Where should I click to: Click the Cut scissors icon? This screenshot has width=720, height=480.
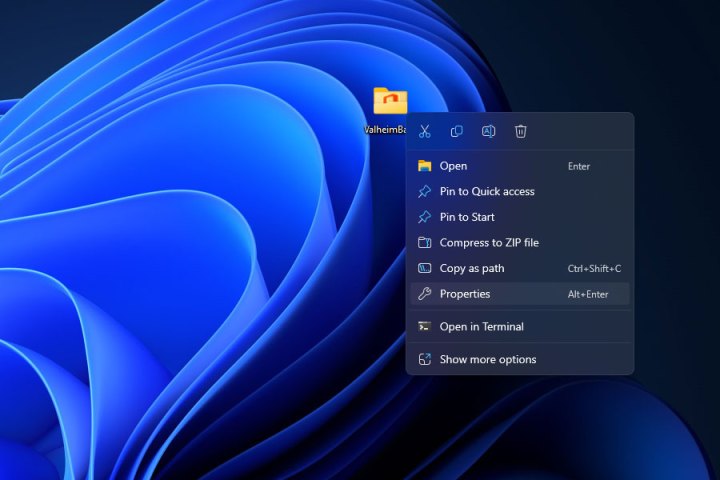click(x=425, y=131)
